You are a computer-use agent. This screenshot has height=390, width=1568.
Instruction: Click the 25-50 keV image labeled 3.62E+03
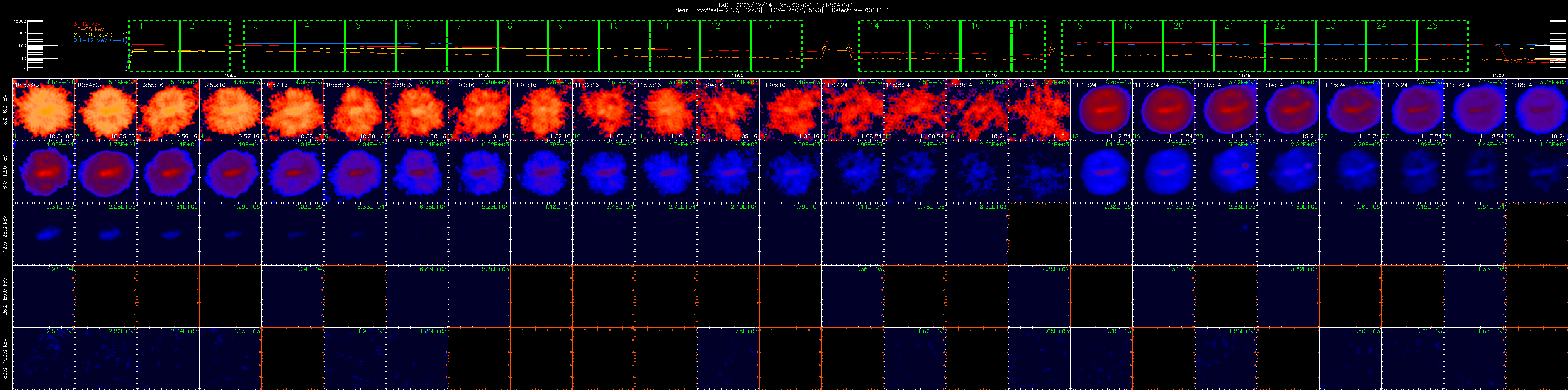[1288, 296]
